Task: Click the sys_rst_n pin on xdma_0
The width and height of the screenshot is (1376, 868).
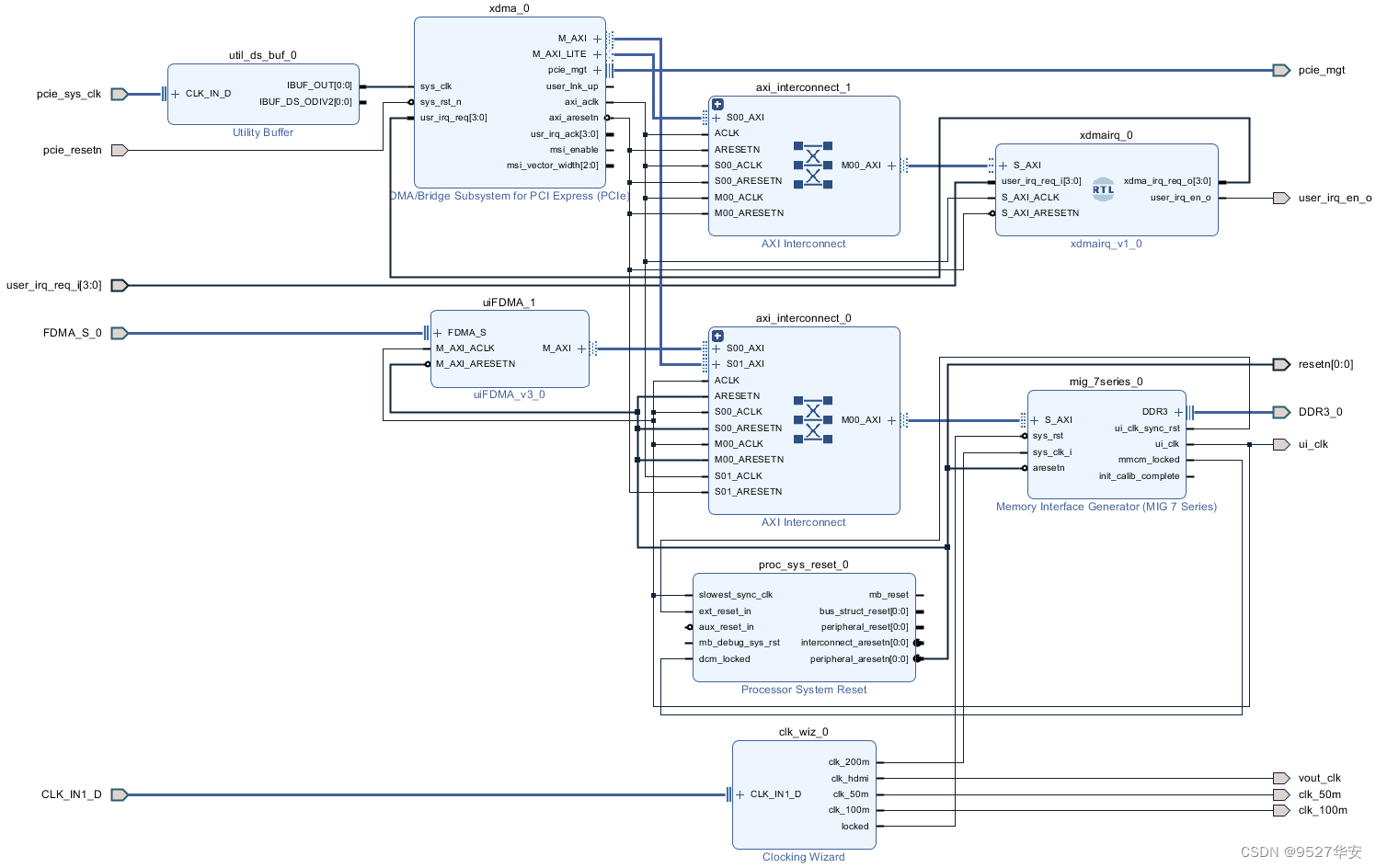Action: pyautogui.click(x=441, y=102)
